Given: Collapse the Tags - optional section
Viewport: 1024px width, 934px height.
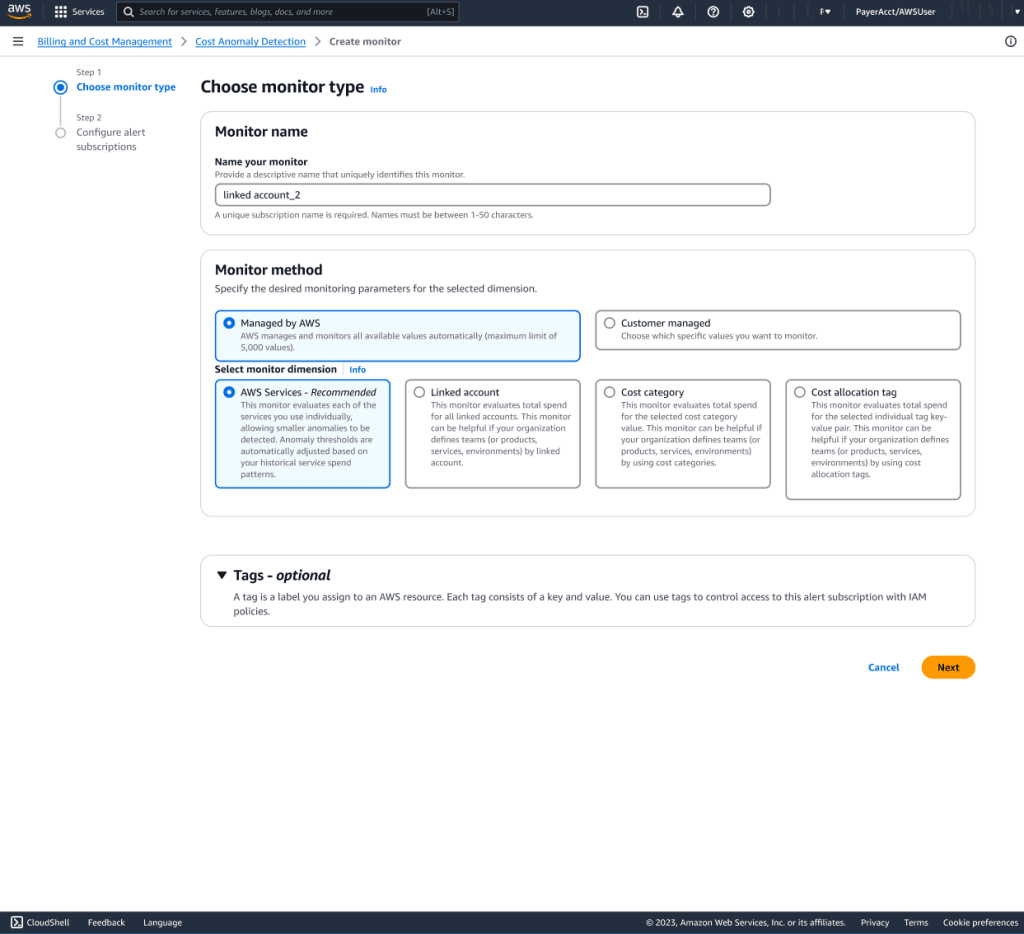Looking at the screenshot, I should (x=222, y=574).
